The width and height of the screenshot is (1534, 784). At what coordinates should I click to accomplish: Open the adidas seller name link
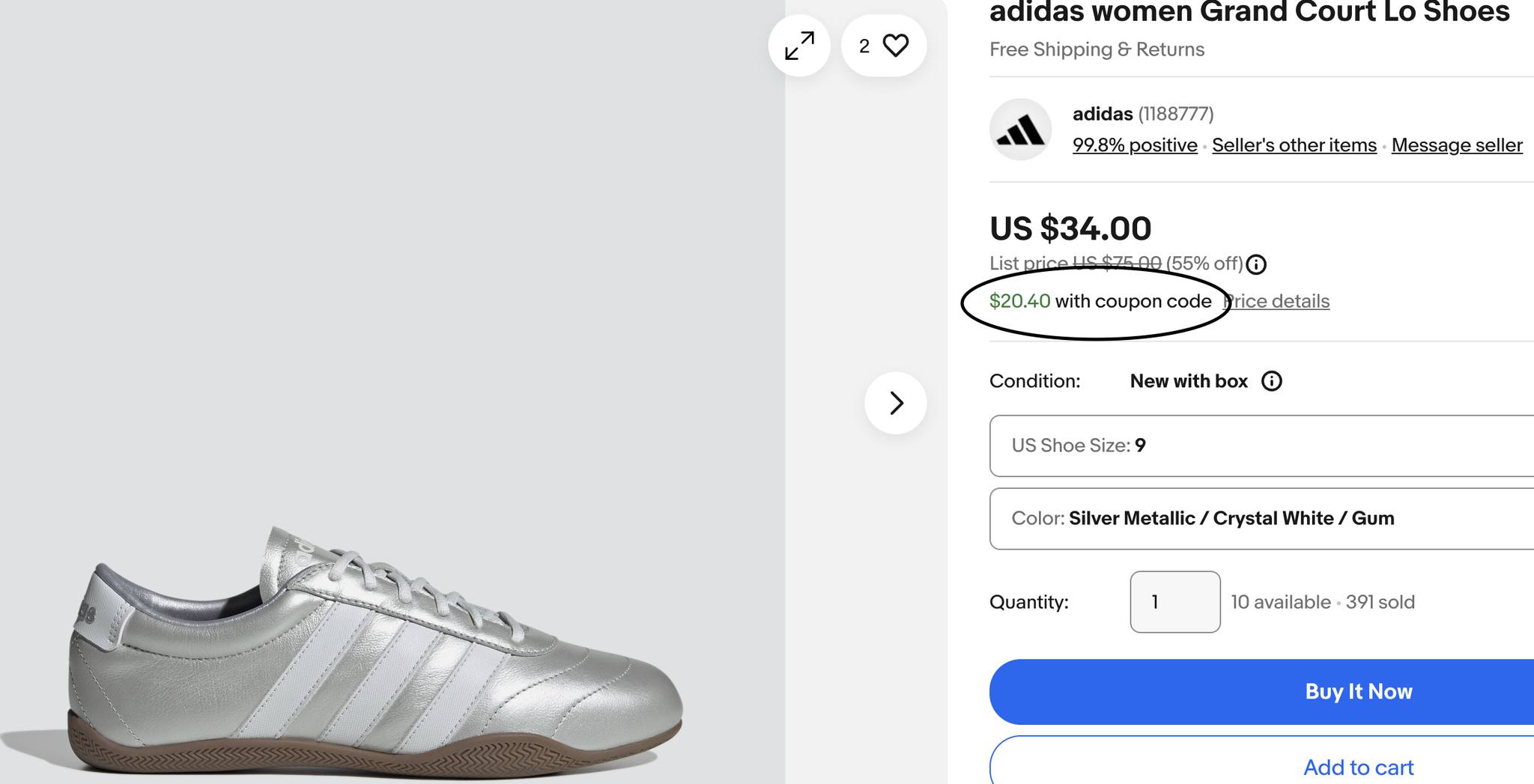click(1103, 114)
